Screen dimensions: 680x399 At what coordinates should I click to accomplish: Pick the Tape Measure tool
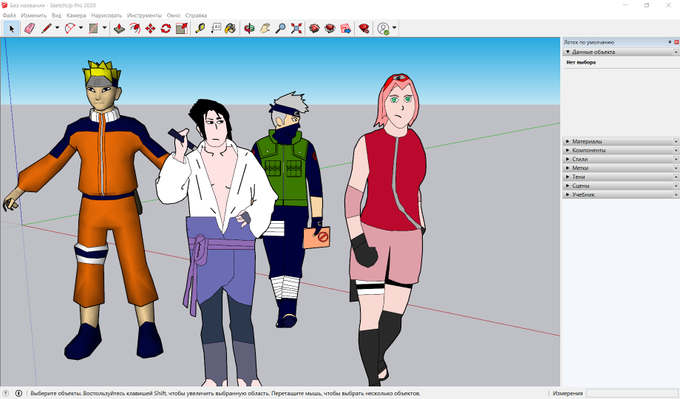tap(200, 29)
